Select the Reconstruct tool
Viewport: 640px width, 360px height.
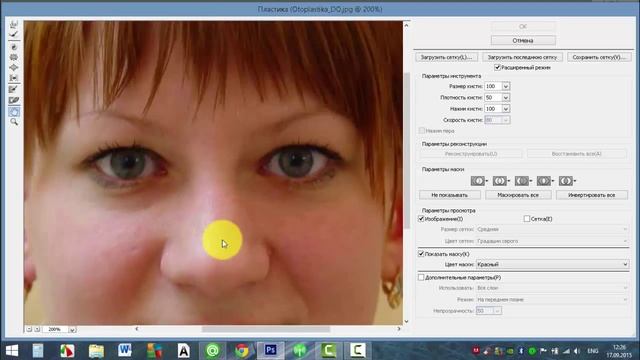pyautogui.click(x=14, y=35)
